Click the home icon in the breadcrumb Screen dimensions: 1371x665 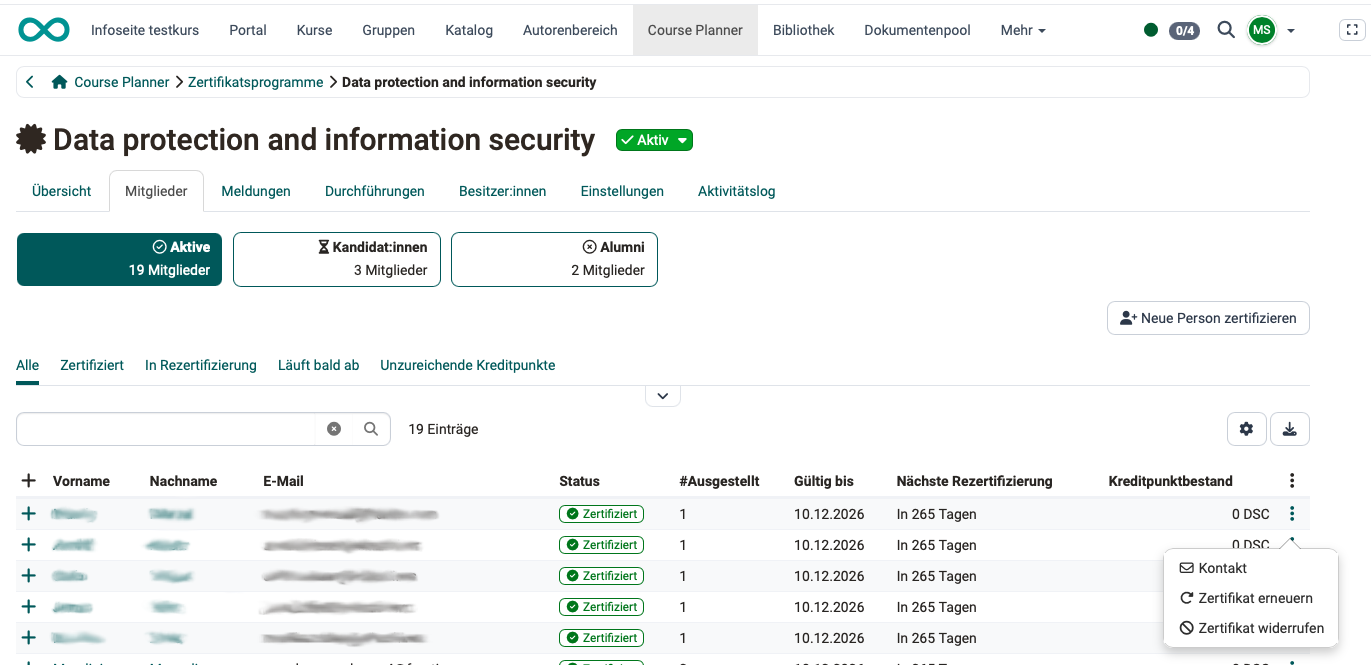60,82
